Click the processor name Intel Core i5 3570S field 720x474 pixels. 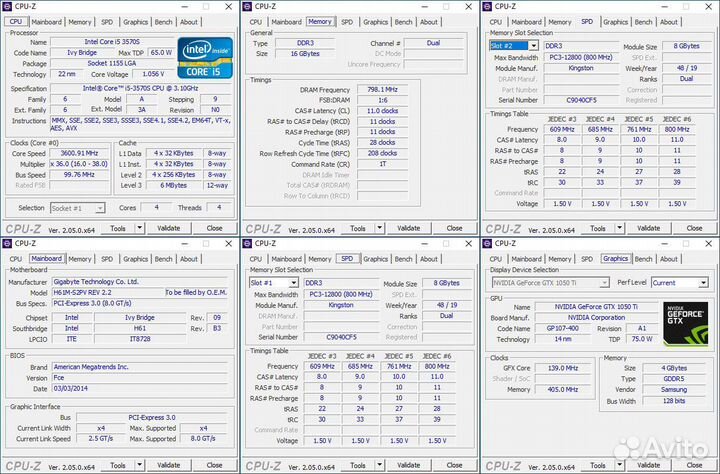(x=112, y=42)
